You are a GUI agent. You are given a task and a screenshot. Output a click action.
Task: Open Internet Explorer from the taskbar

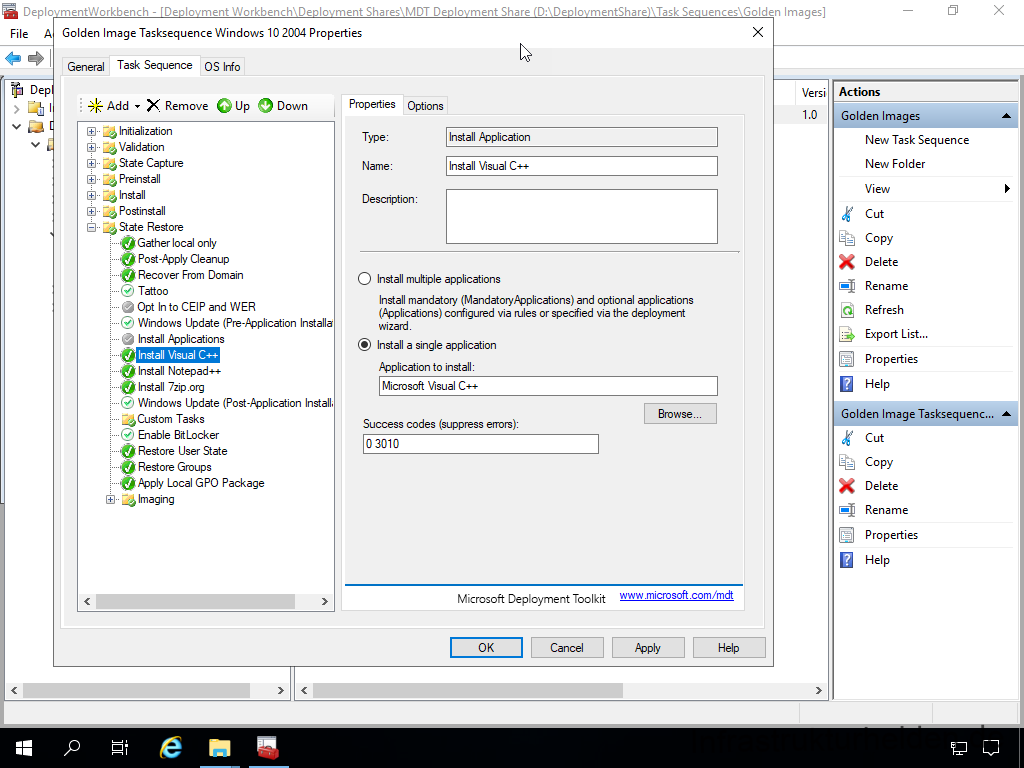coord(171,748)
